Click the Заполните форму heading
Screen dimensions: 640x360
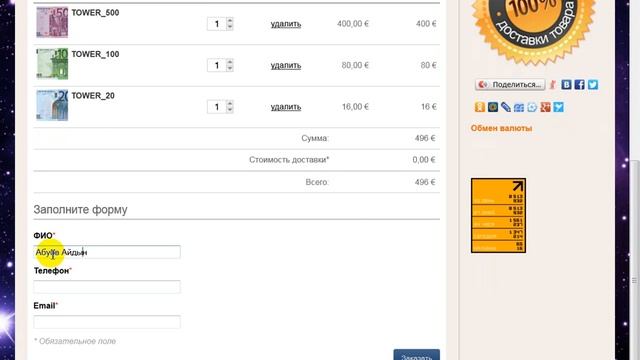80,209
